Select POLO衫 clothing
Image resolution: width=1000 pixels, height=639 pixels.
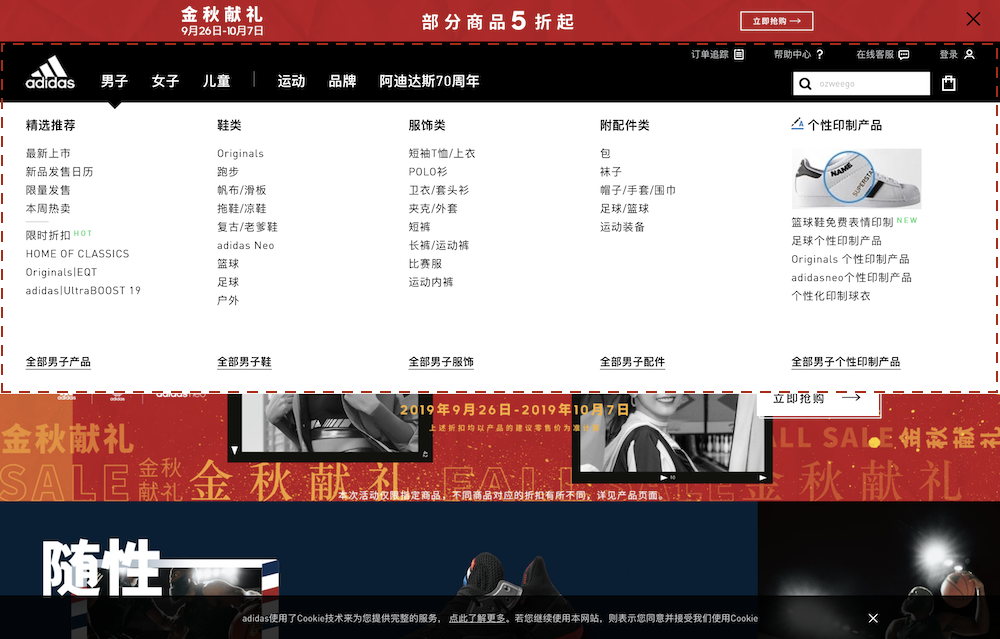[x=428, y=172]
